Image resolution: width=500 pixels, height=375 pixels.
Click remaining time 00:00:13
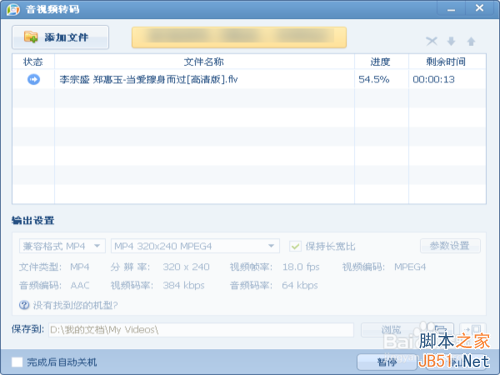pos(433,79)
